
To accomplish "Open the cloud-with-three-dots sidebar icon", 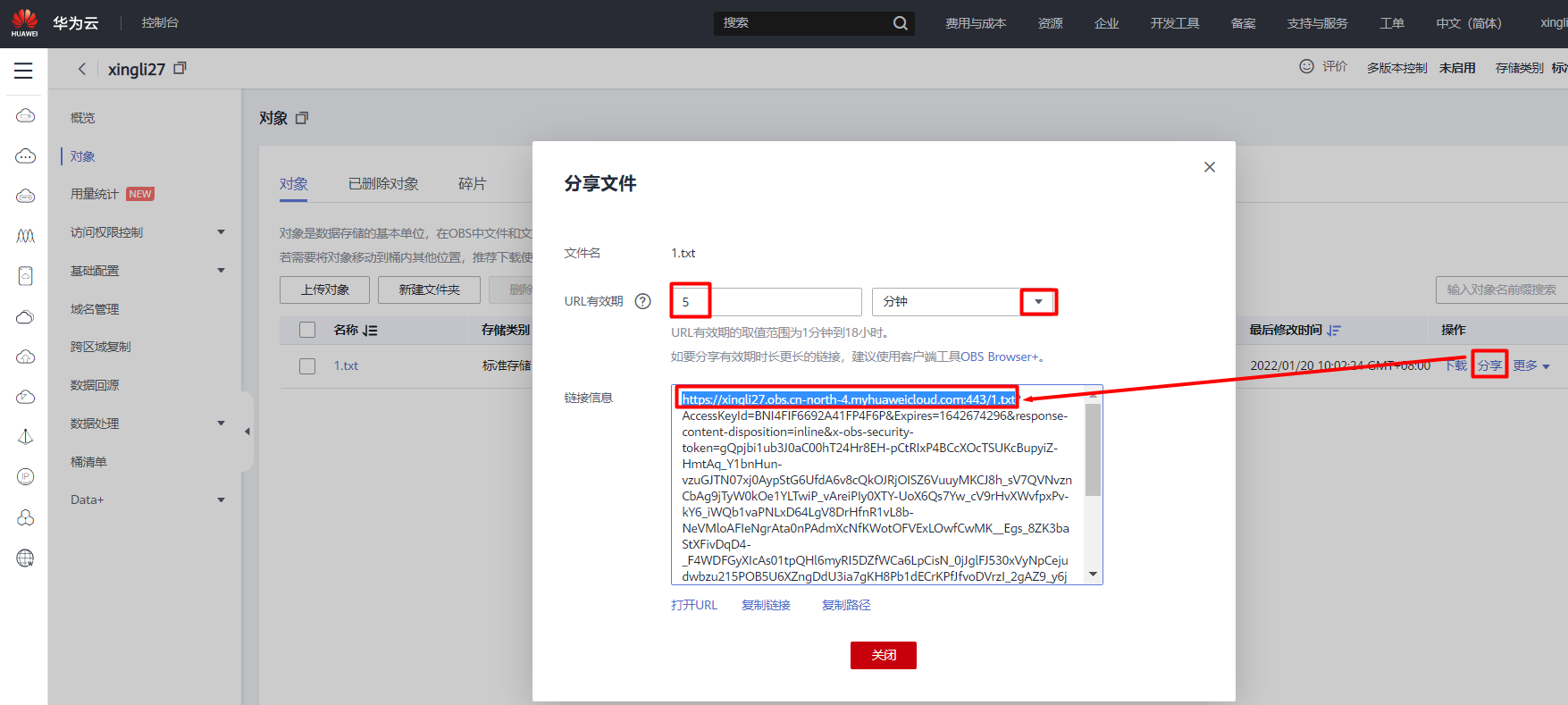I will click(26, 156).
